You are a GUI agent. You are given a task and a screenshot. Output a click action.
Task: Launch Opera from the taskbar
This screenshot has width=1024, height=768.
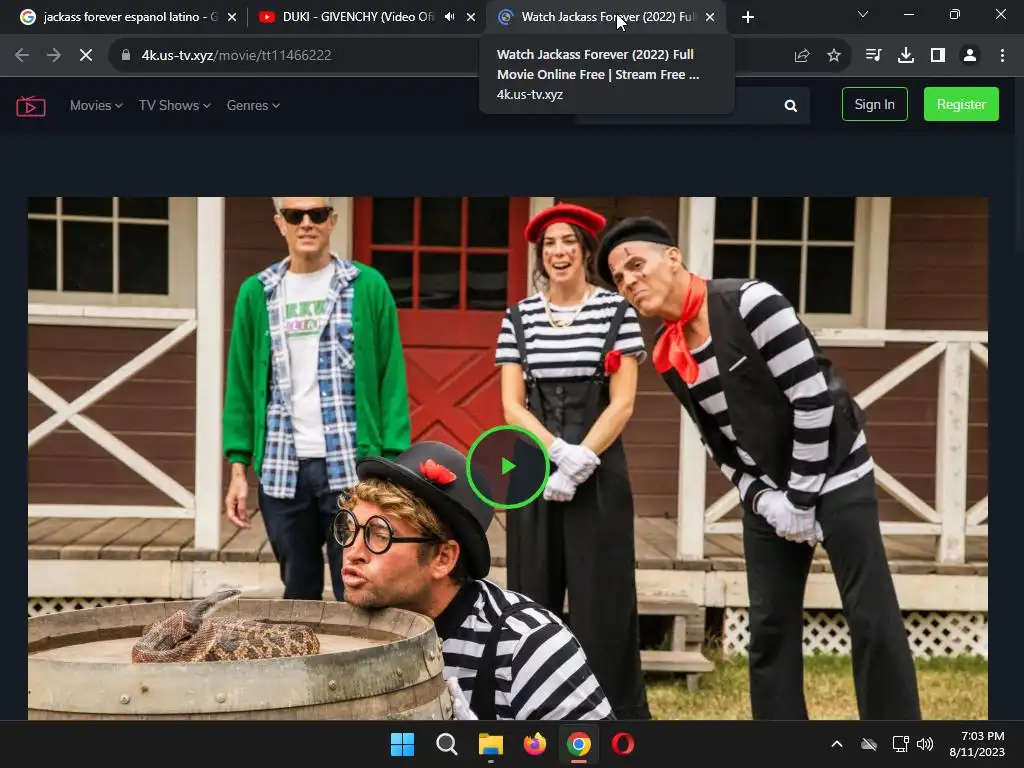coord(623,744)
